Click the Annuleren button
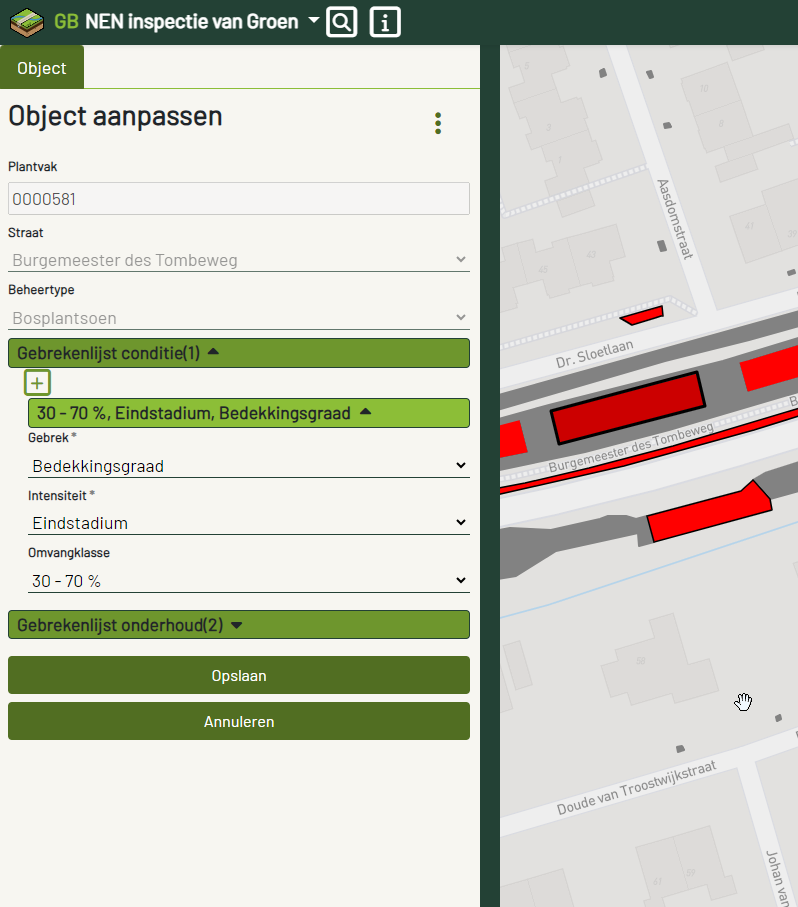Image resolution: width=798 pixels, height=907 pixels. pyautogui.click(x=238, y=721)
